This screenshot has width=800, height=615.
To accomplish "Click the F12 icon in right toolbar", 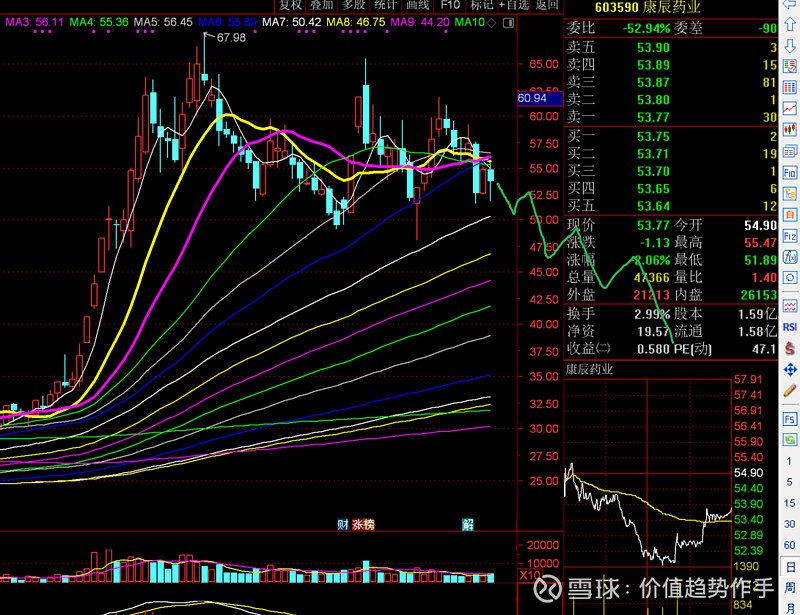I will click(790, 236).
